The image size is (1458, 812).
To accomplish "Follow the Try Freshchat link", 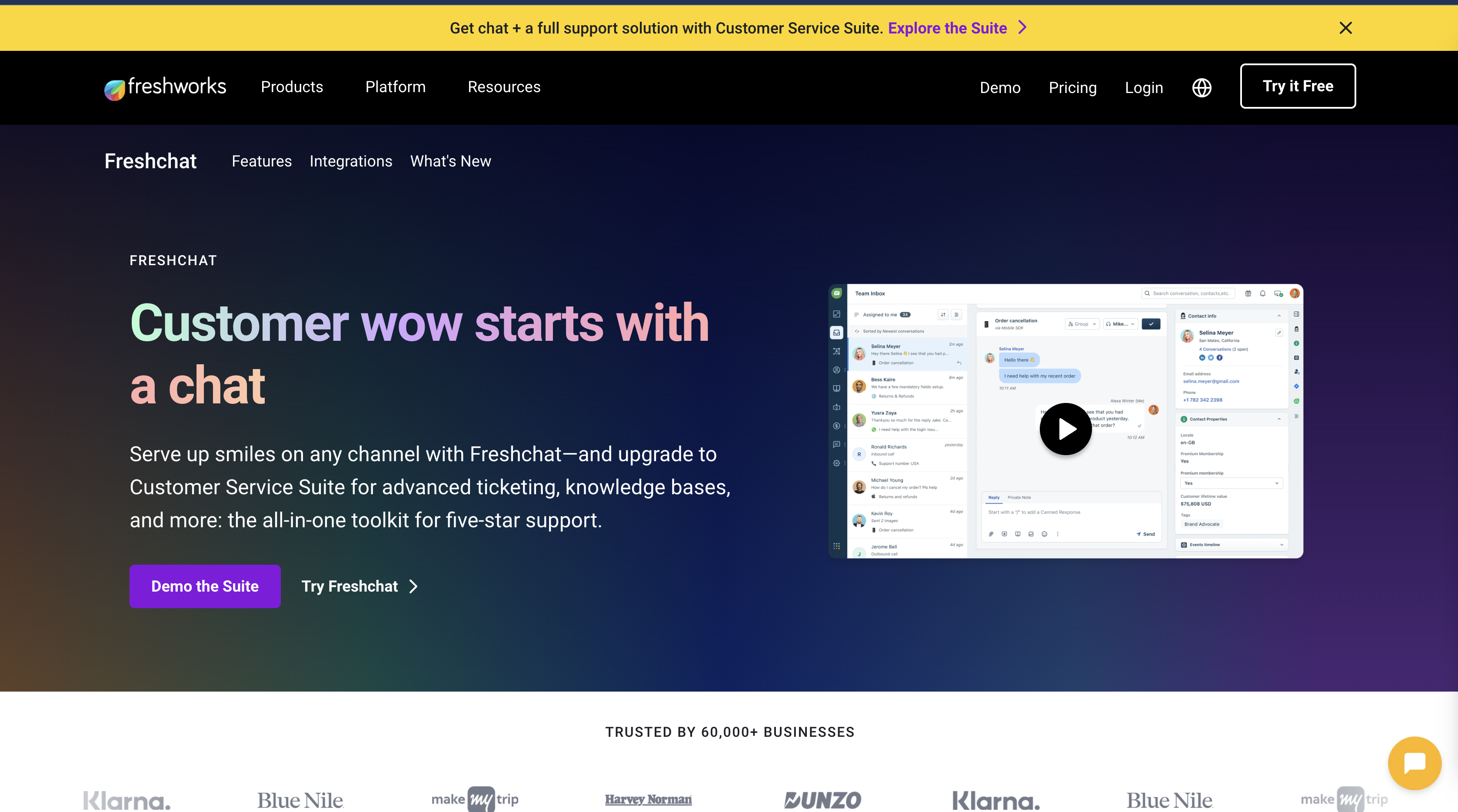I will tap(349, 586).
